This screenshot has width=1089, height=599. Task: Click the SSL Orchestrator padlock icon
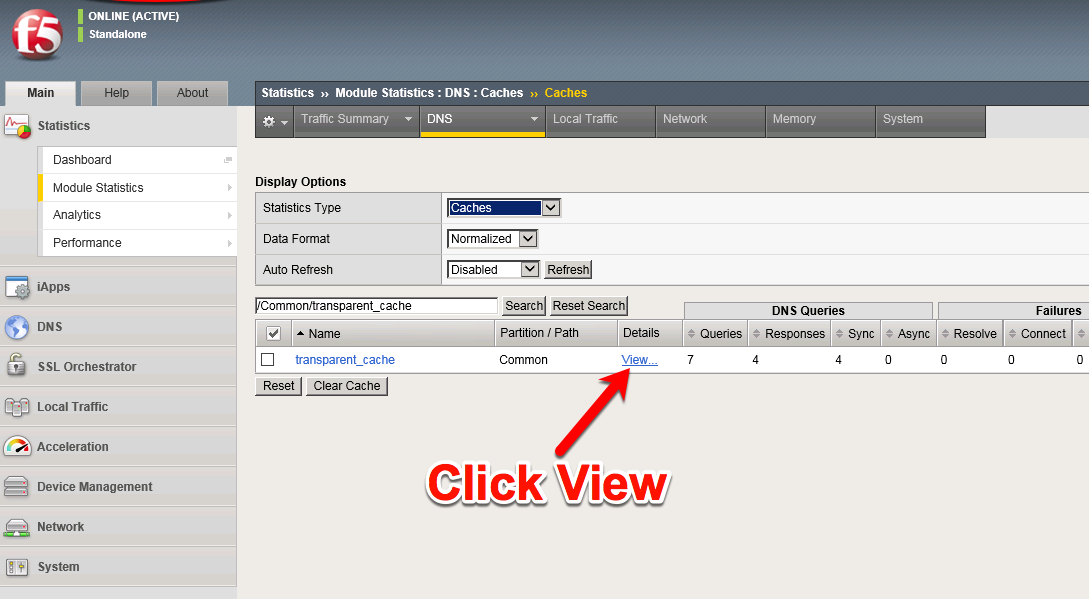click(x=15, y=366)
